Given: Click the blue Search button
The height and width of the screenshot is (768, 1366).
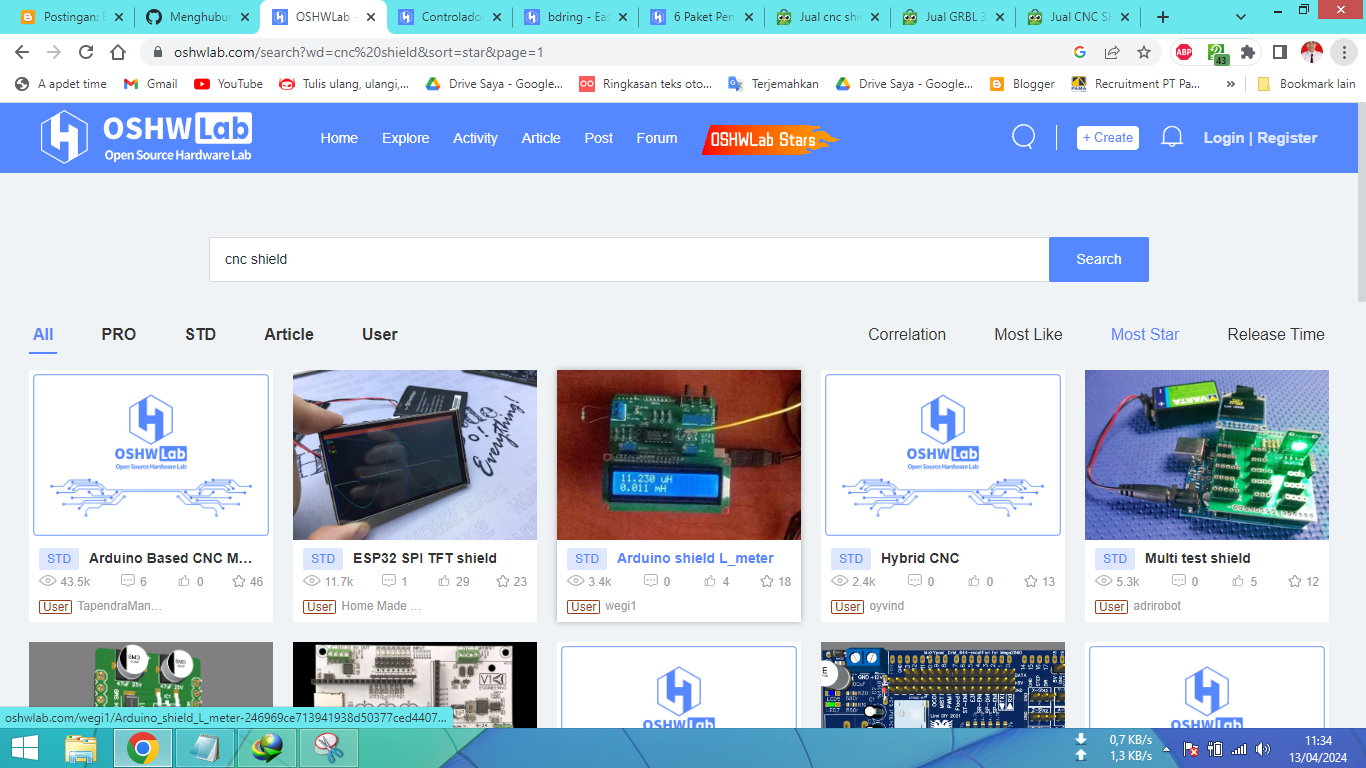Looking at the screenshot, I should (1099, 259).
